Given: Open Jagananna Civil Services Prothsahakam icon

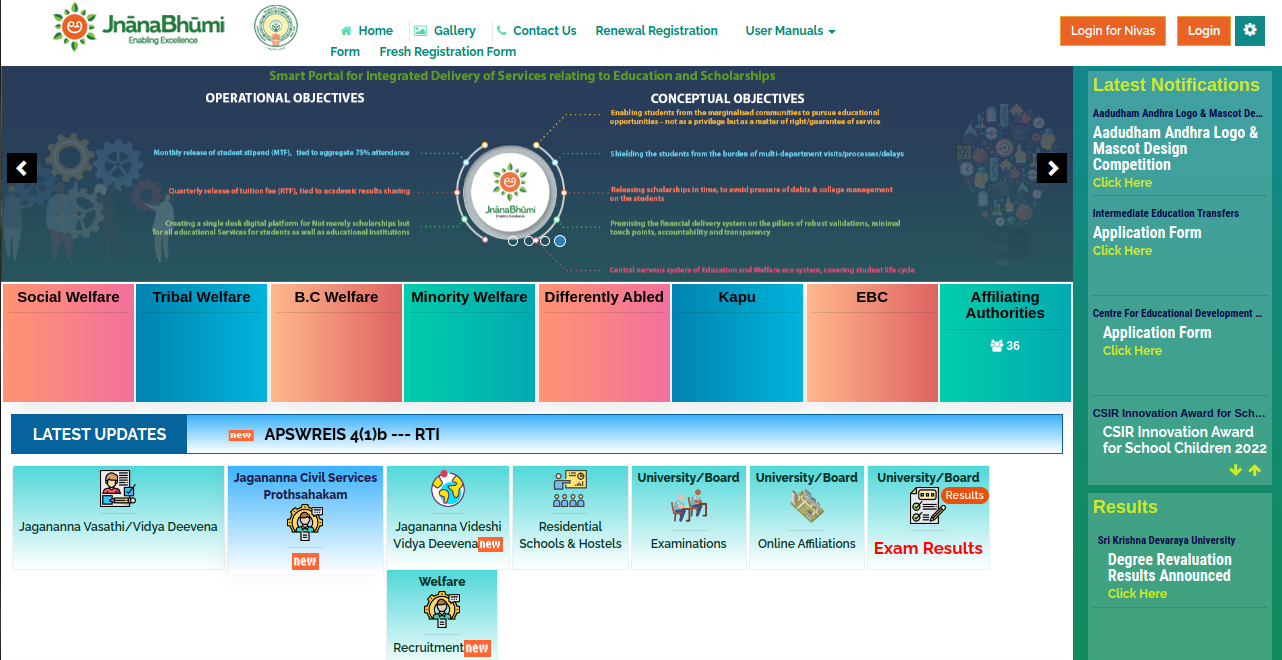Looking at the screenshot, I should 305,522.
